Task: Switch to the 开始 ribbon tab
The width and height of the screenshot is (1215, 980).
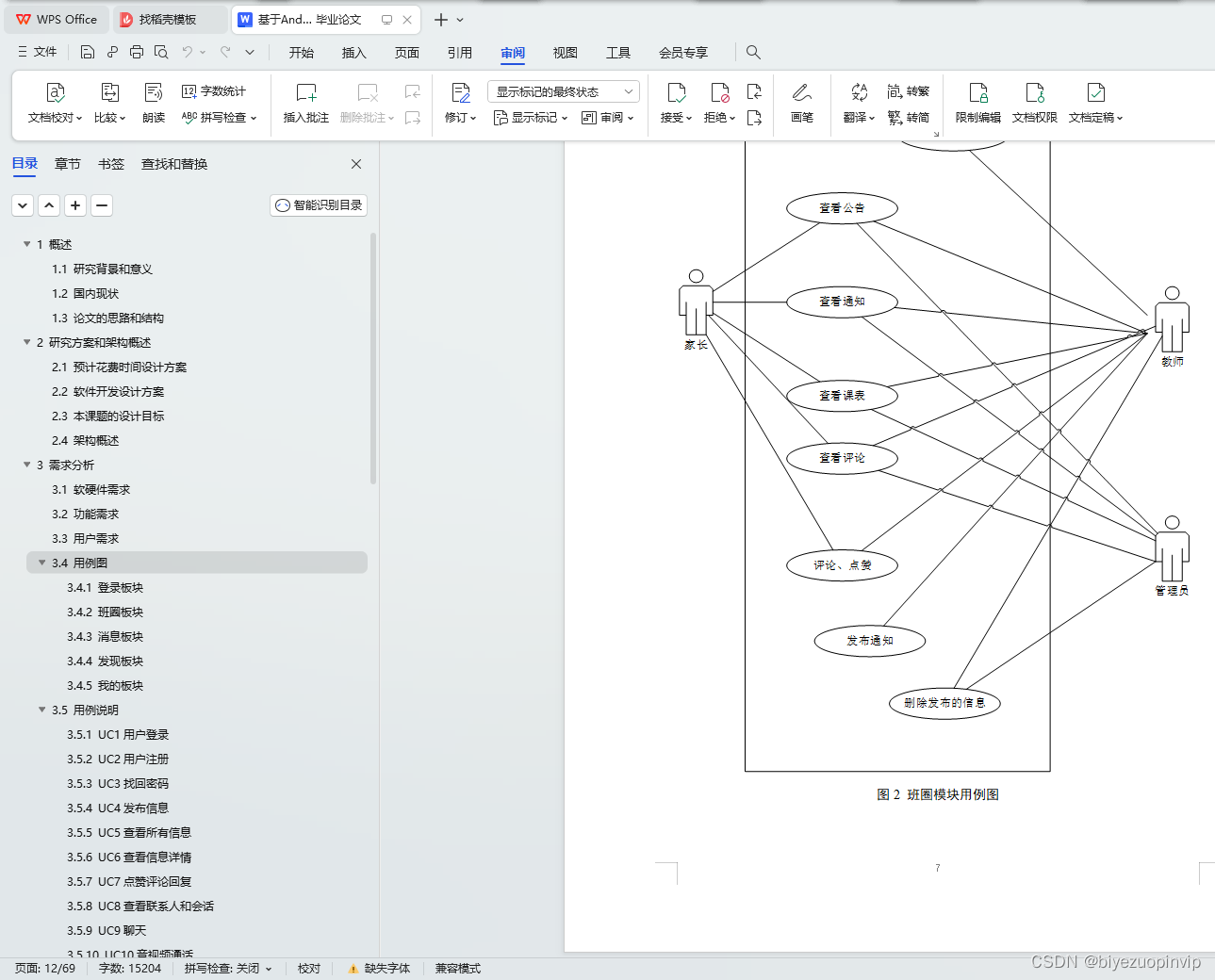Action: coord(302,53)
